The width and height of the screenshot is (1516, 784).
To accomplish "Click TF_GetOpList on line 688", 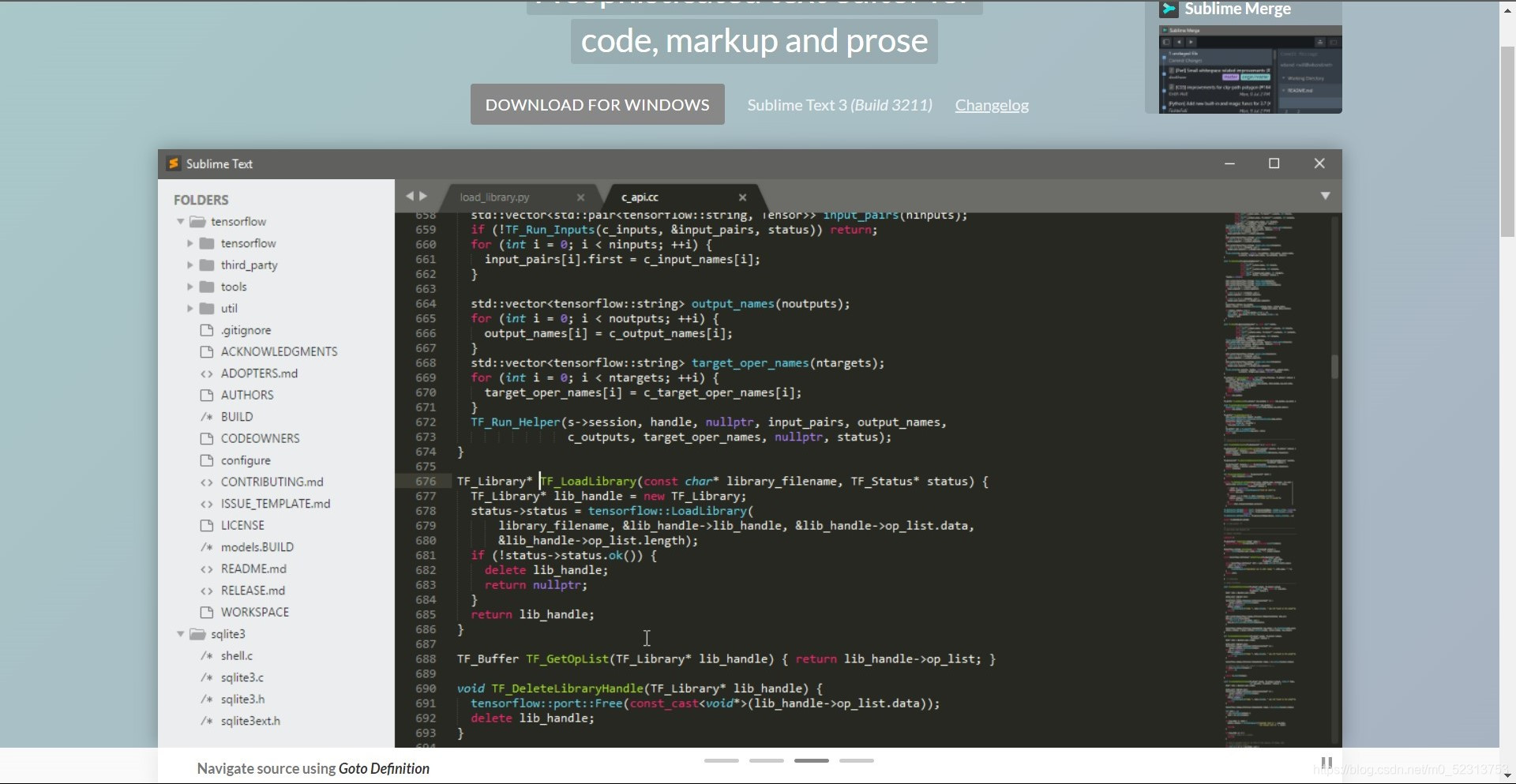I will coord(568,658).
